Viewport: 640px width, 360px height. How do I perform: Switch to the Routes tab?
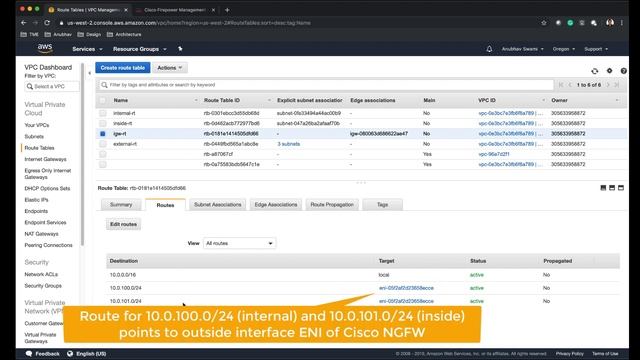point(165,205)
